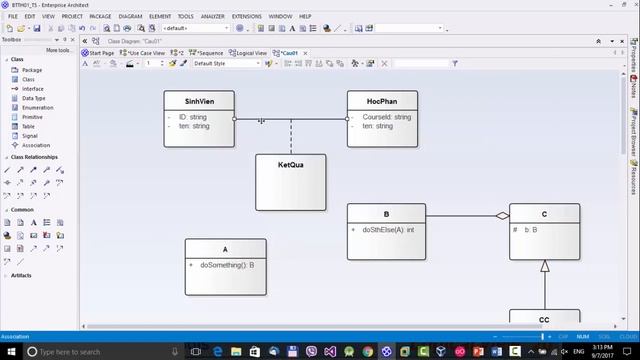Open the Toolbox menu arrow
Viewport: 640px width, 360px height.
click(x=57, y=40)
